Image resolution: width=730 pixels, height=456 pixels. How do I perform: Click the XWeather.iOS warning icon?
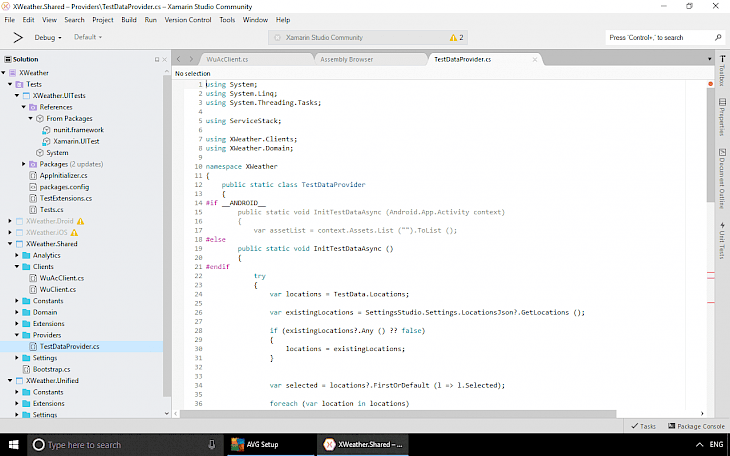click(74, 232)
